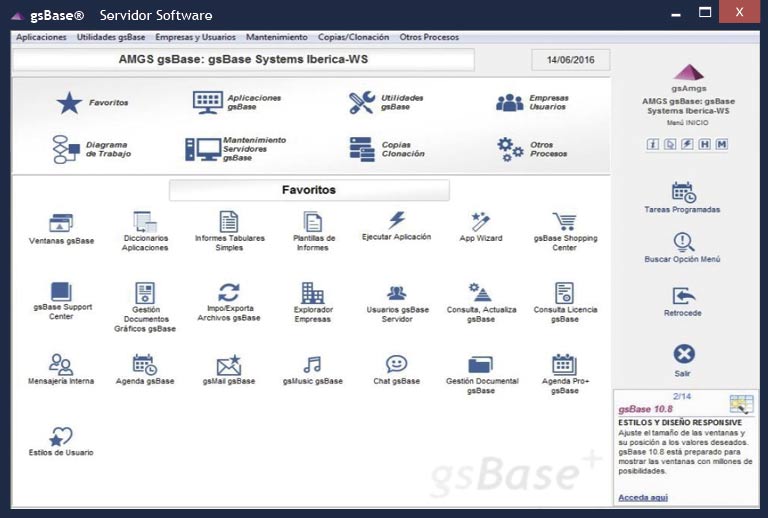This screenshot has width=768, height=518.
Task: Follow the 'Acceda aquí' link
Action: (643, 497)
